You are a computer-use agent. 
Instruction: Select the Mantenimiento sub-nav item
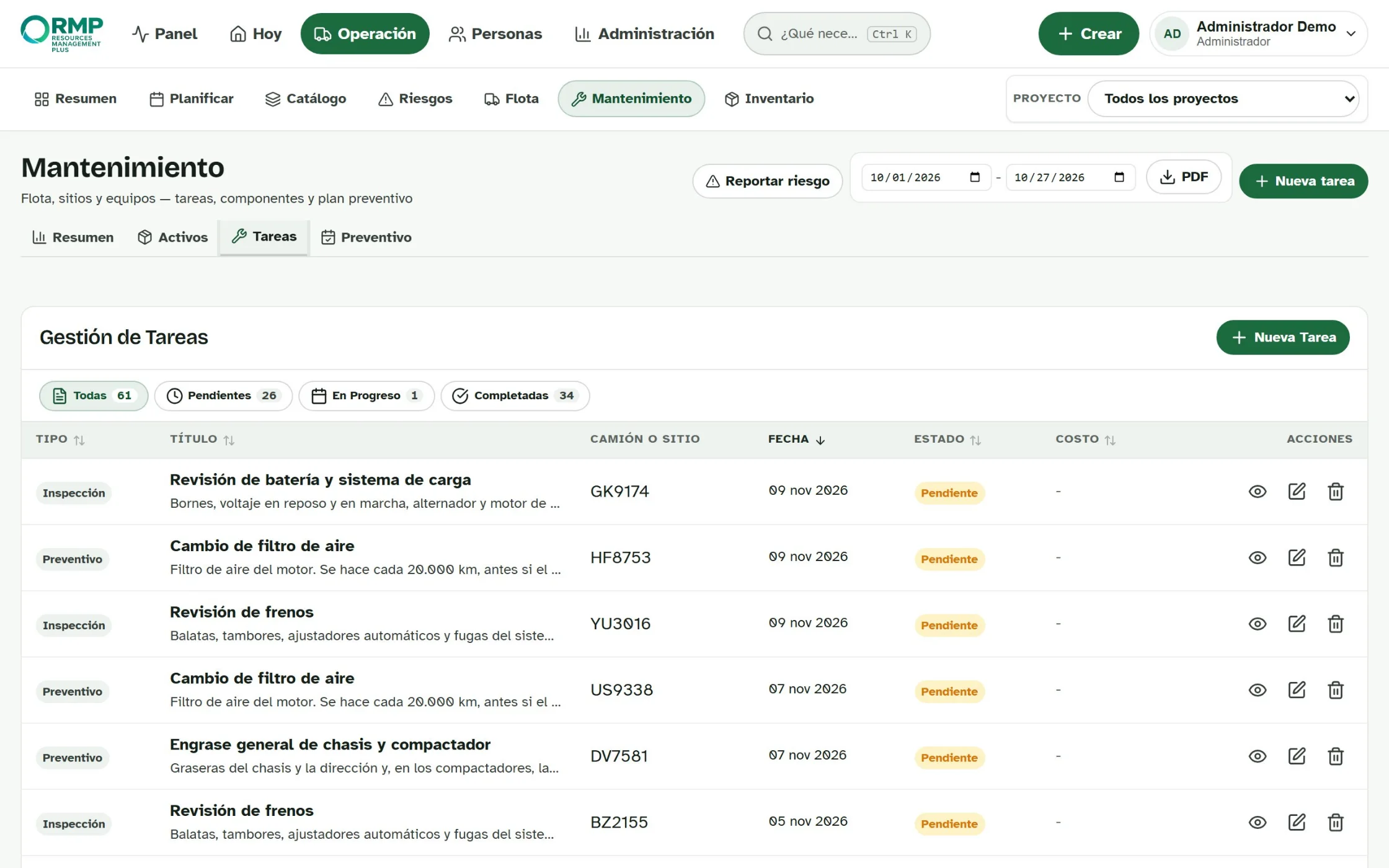click(x=631, y=99)
